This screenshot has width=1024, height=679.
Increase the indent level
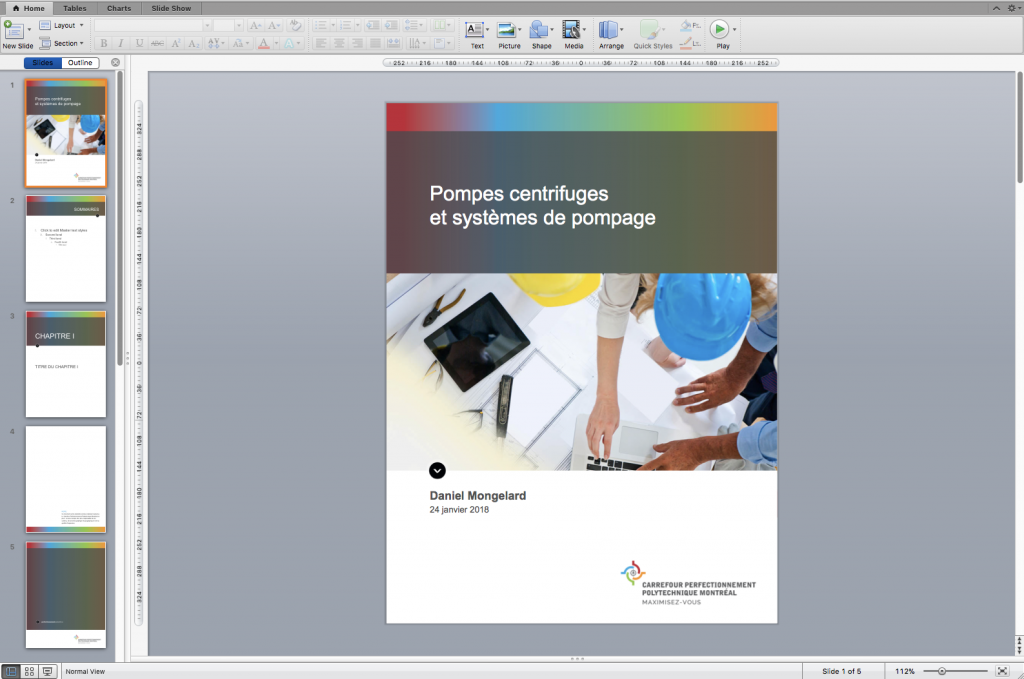(x=391, y=25)
